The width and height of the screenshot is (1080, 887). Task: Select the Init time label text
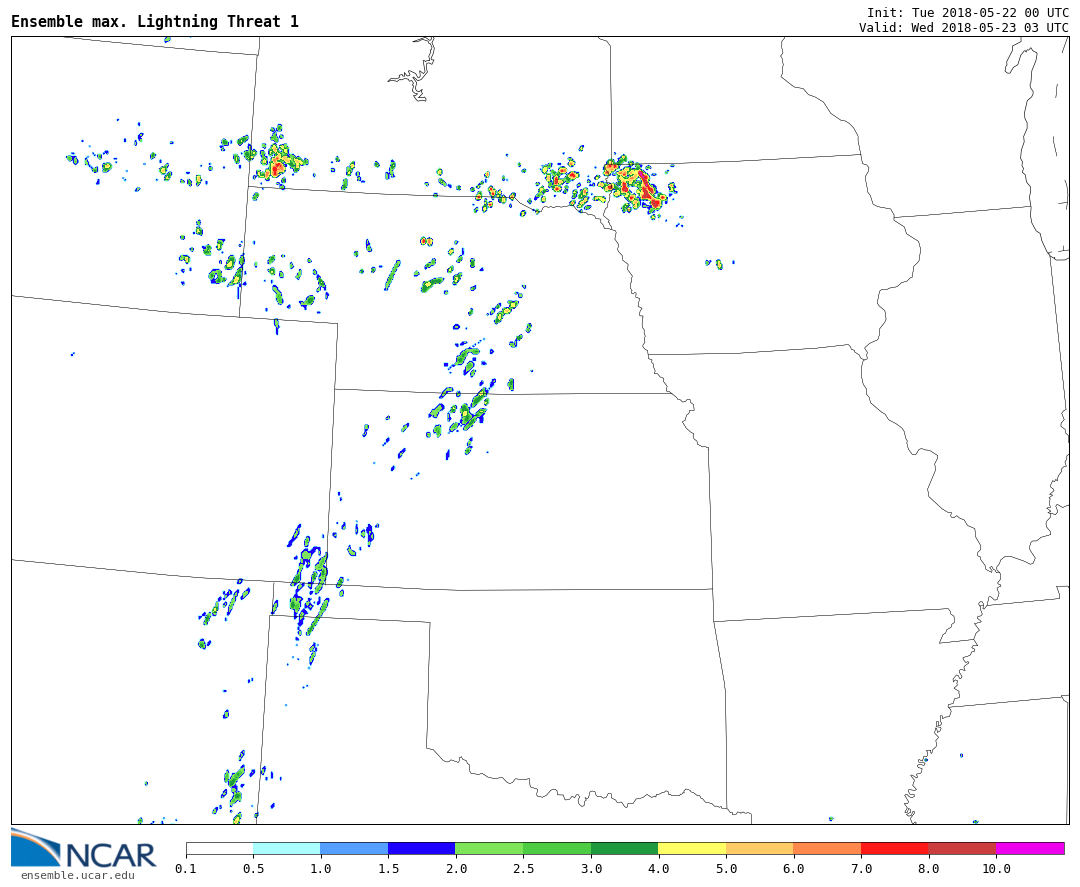[x=967, y=12]
